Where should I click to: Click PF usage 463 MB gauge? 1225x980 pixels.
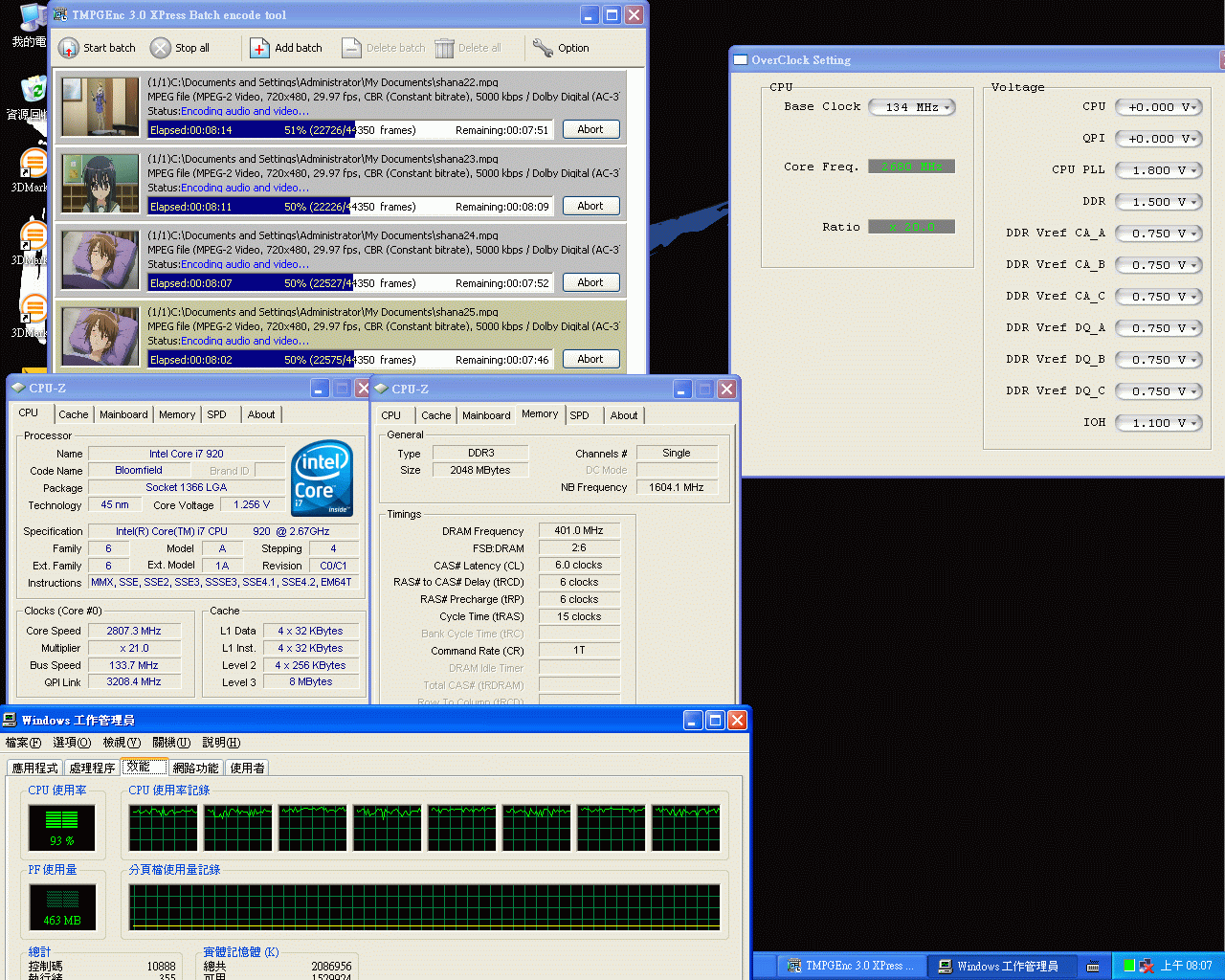(62, 907)
